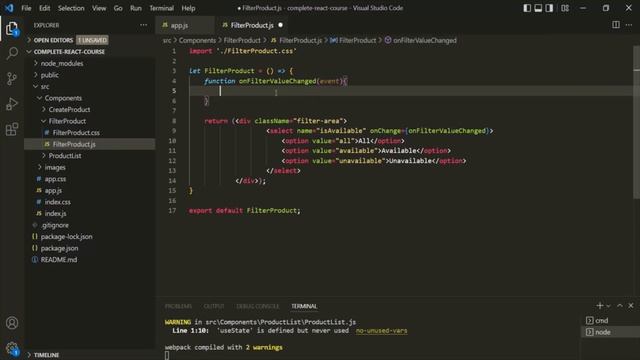Open the Help menu
Screen dimensions: 640x360
pyautogui.click(x=188, y=8)
